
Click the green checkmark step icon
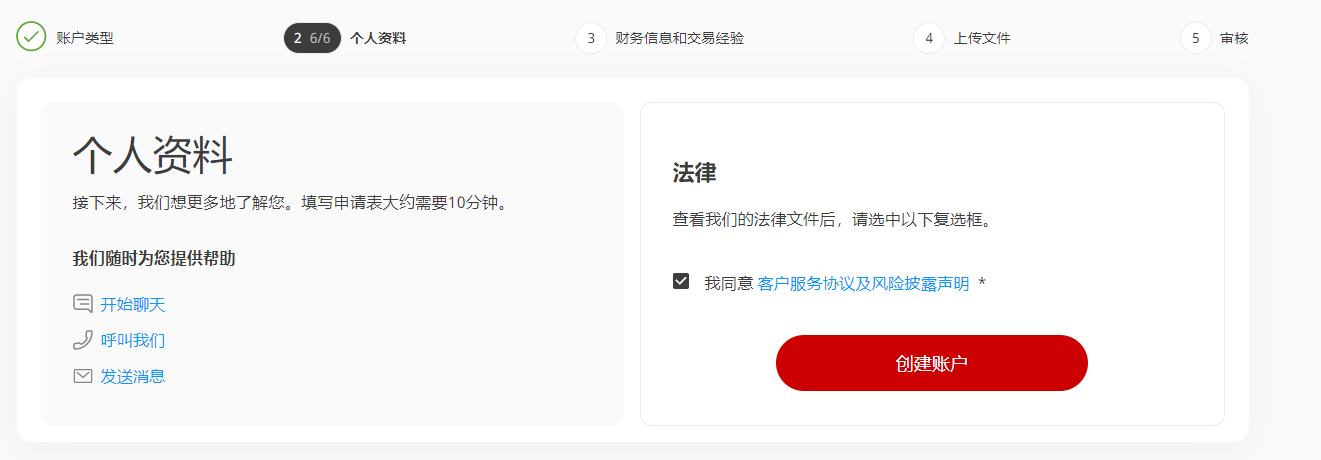tap(32, 38)
